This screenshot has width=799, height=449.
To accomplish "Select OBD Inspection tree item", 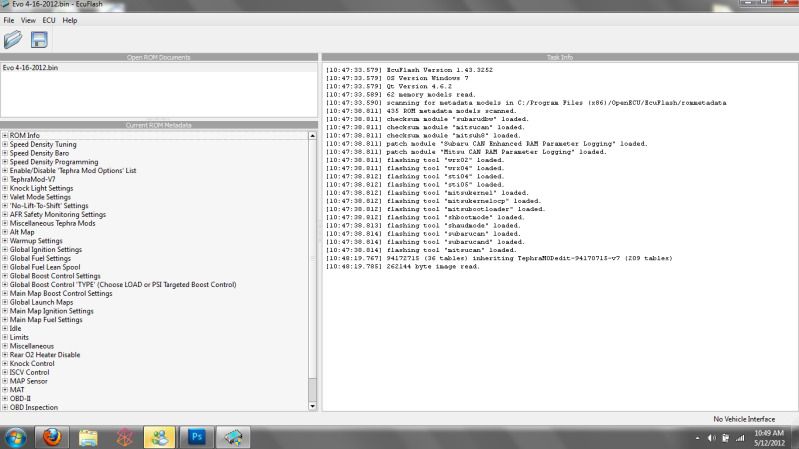I will pos(34,407).
